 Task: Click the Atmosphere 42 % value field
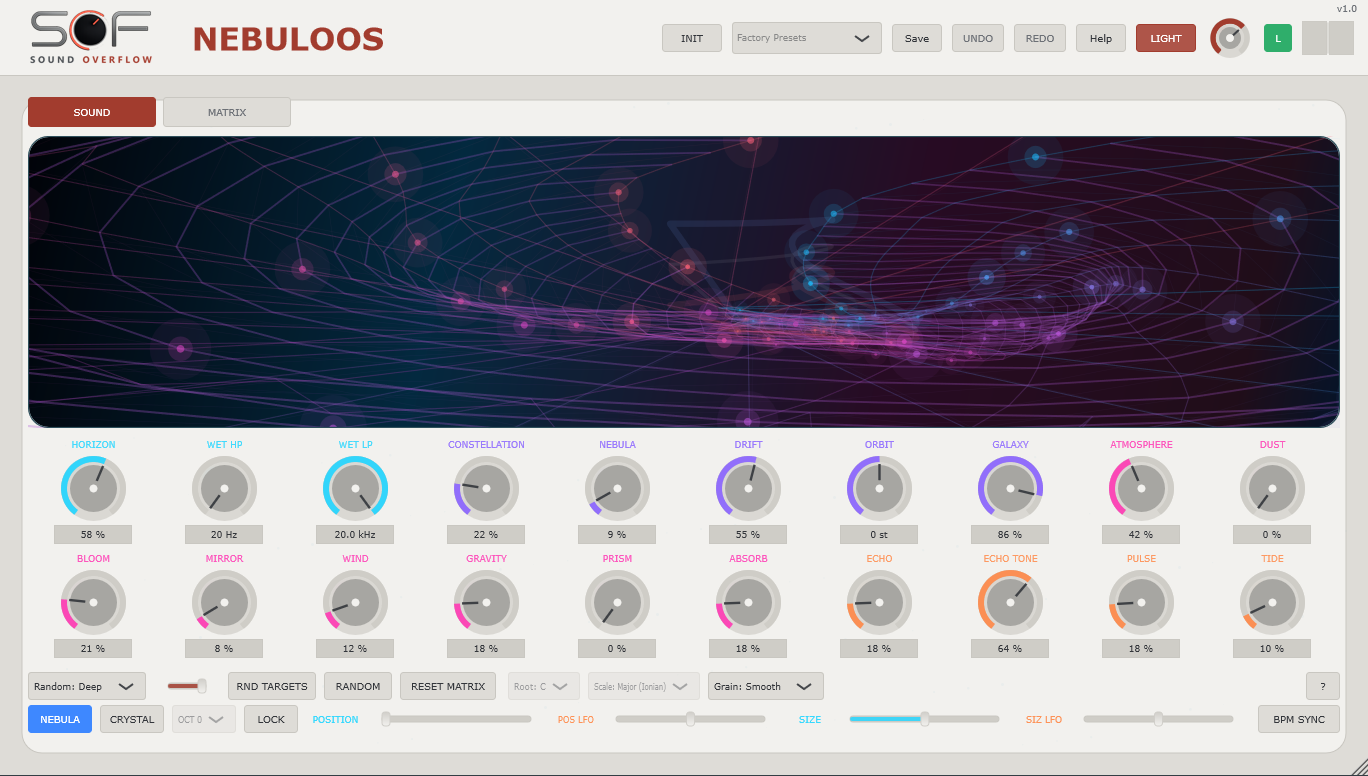(1141, 534)
